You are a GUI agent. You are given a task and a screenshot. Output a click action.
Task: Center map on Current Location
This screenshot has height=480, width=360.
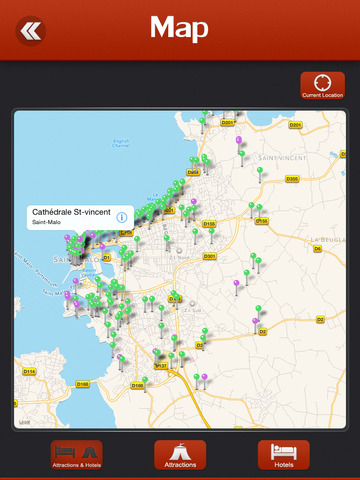322,85
